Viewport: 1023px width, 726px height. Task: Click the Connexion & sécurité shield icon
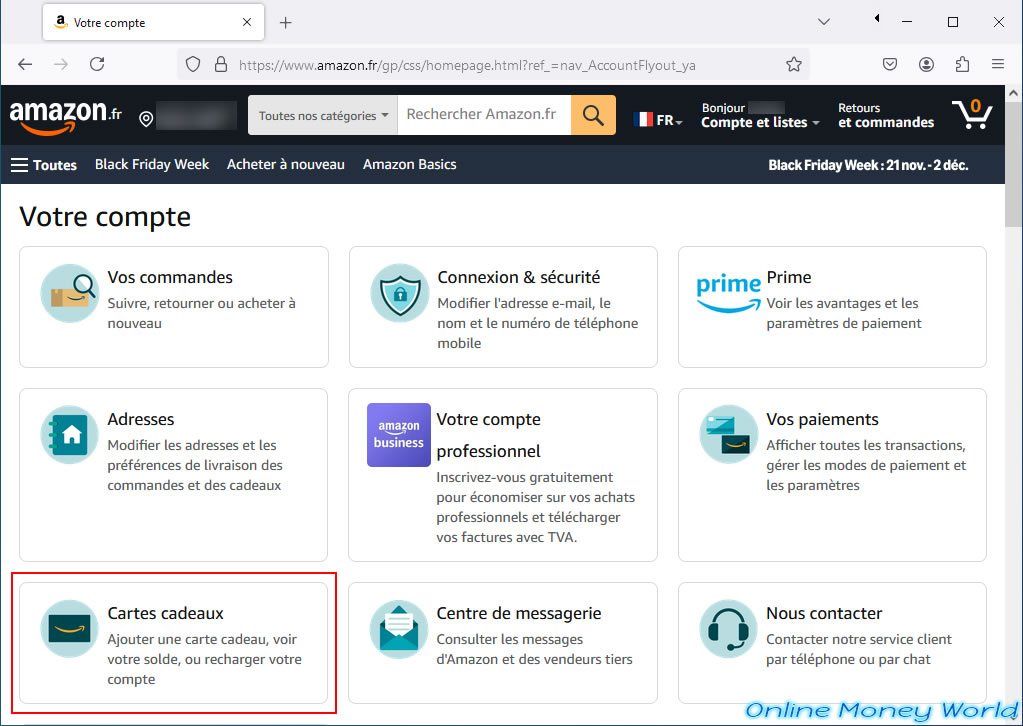point(400,293)
